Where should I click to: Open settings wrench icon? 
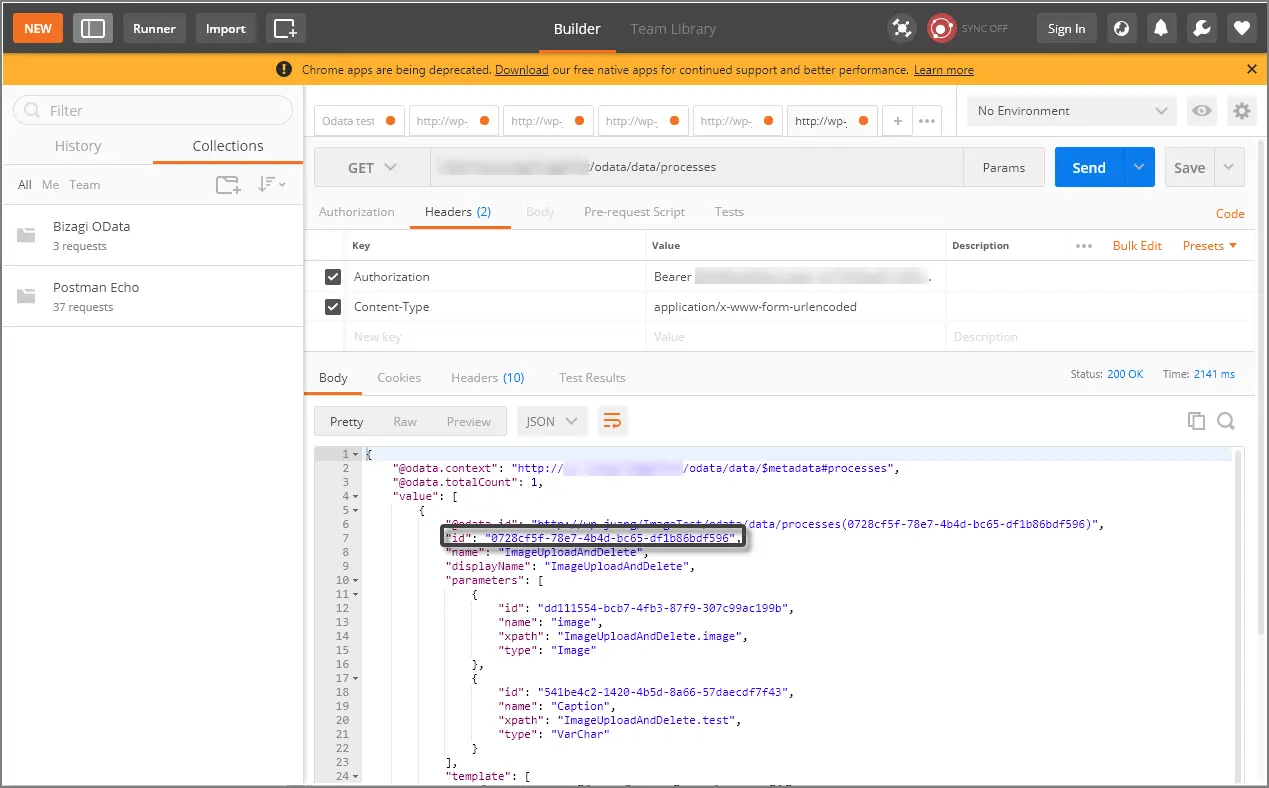coord(1201,28)
